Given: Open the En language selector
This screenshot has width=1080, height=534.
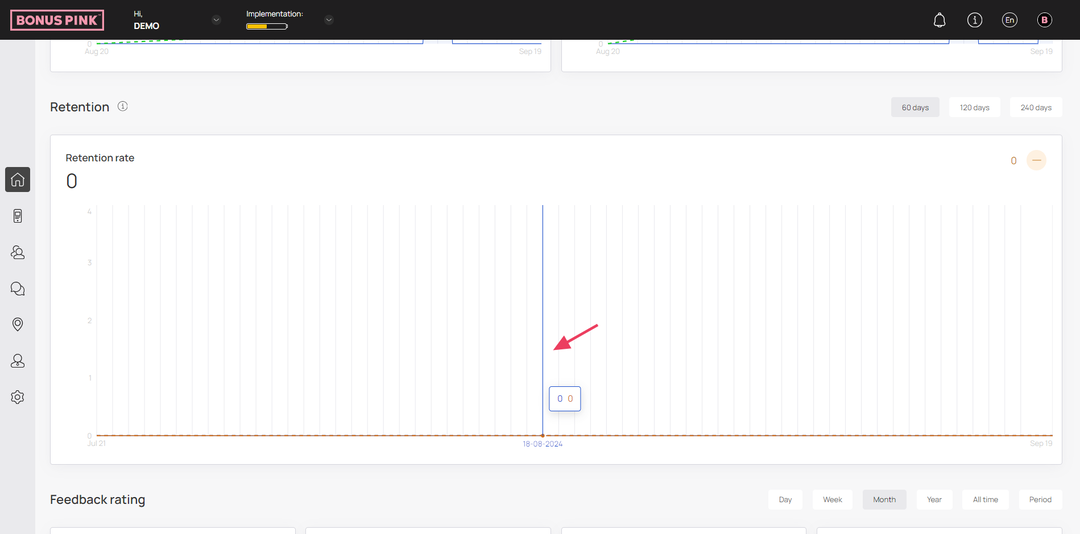Looking at the screenshot, I should [1009, 20].
